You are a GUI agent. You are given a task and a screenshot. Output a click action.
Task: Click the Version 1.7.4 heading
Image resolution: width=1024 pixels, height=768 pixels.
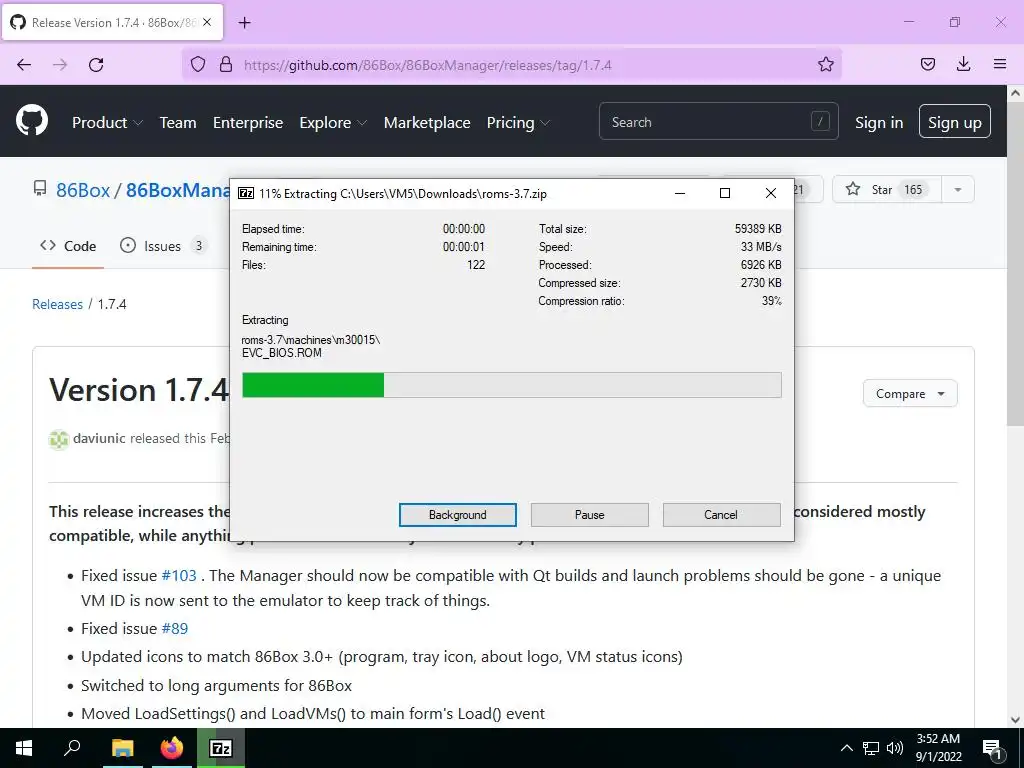click(139, 390)
